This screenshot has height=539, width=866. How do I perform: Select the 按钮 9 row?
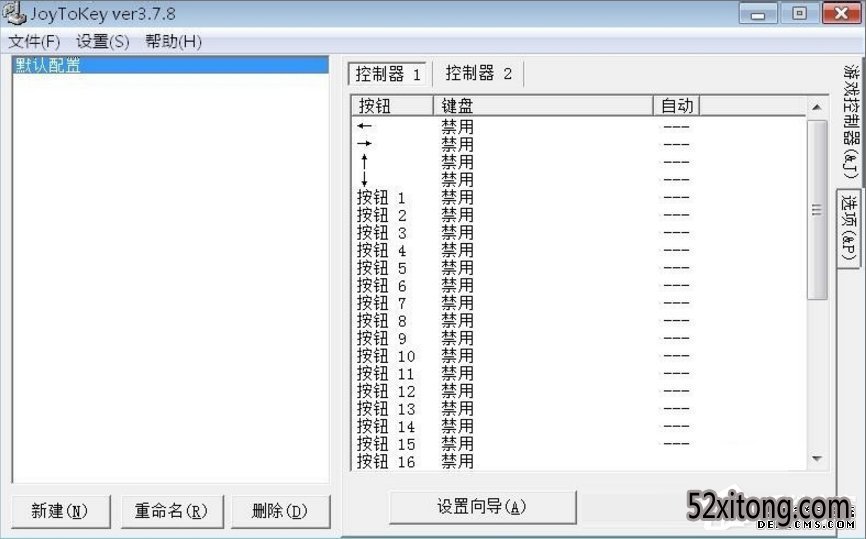pos(579,339)
